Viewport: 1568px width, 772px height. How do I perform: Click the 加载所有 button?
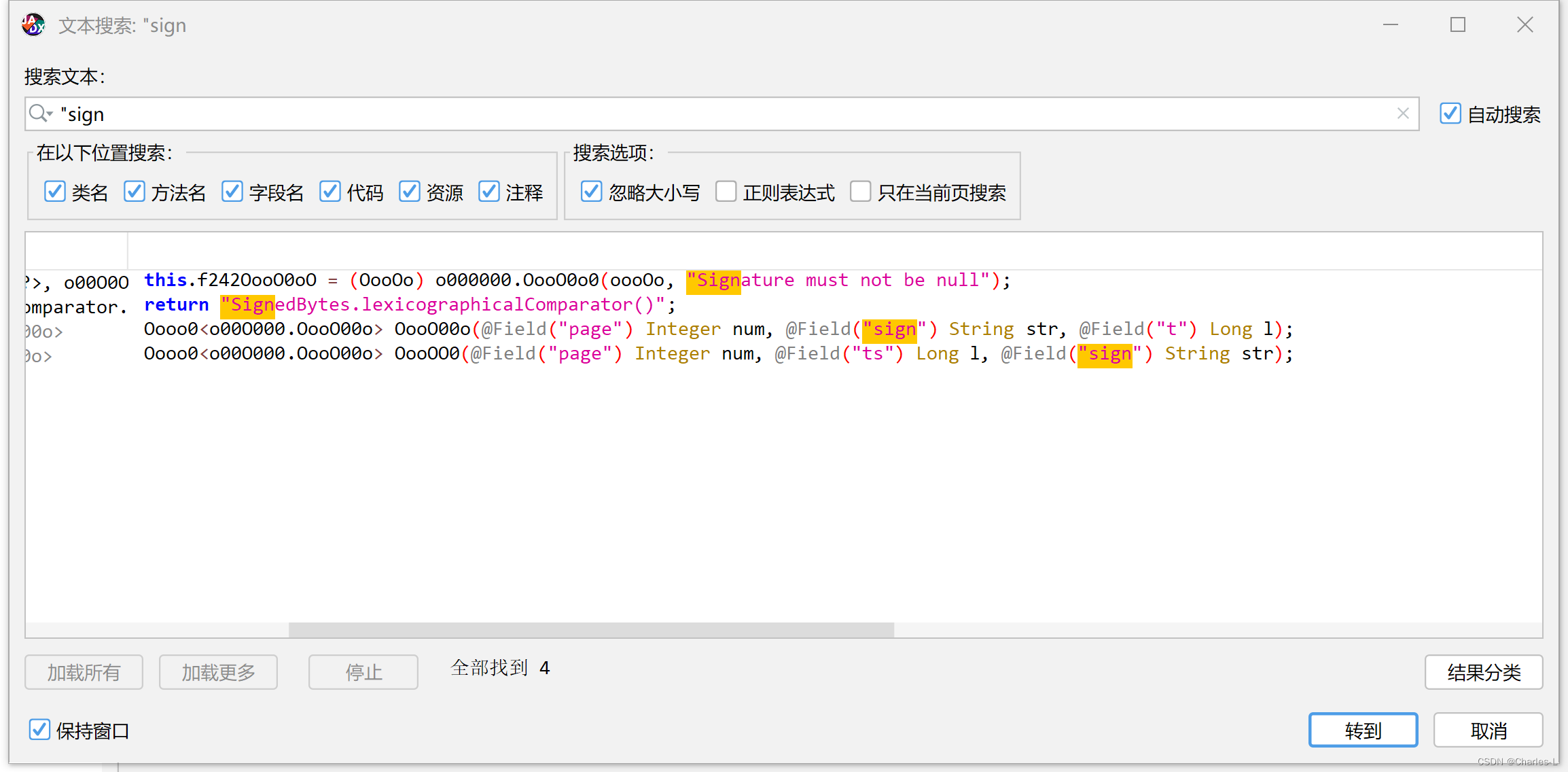tap(84, 672)
